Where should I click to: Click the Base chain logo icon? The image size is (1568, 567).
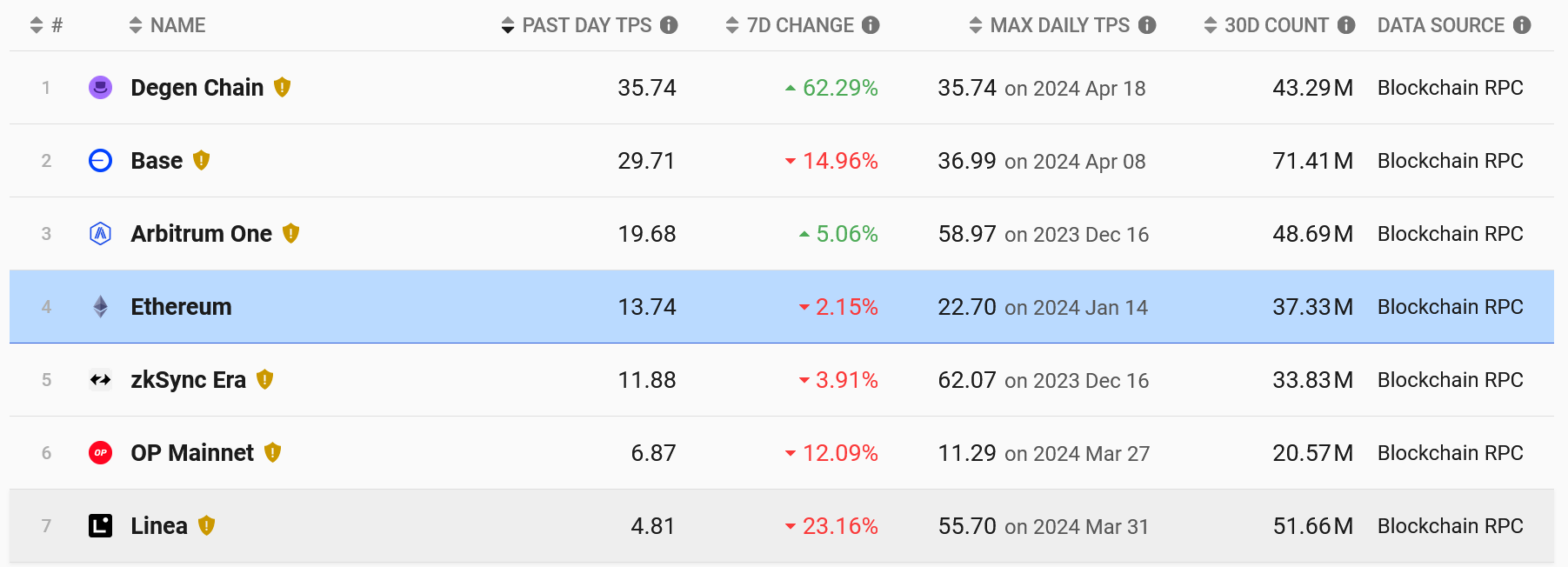101,160
